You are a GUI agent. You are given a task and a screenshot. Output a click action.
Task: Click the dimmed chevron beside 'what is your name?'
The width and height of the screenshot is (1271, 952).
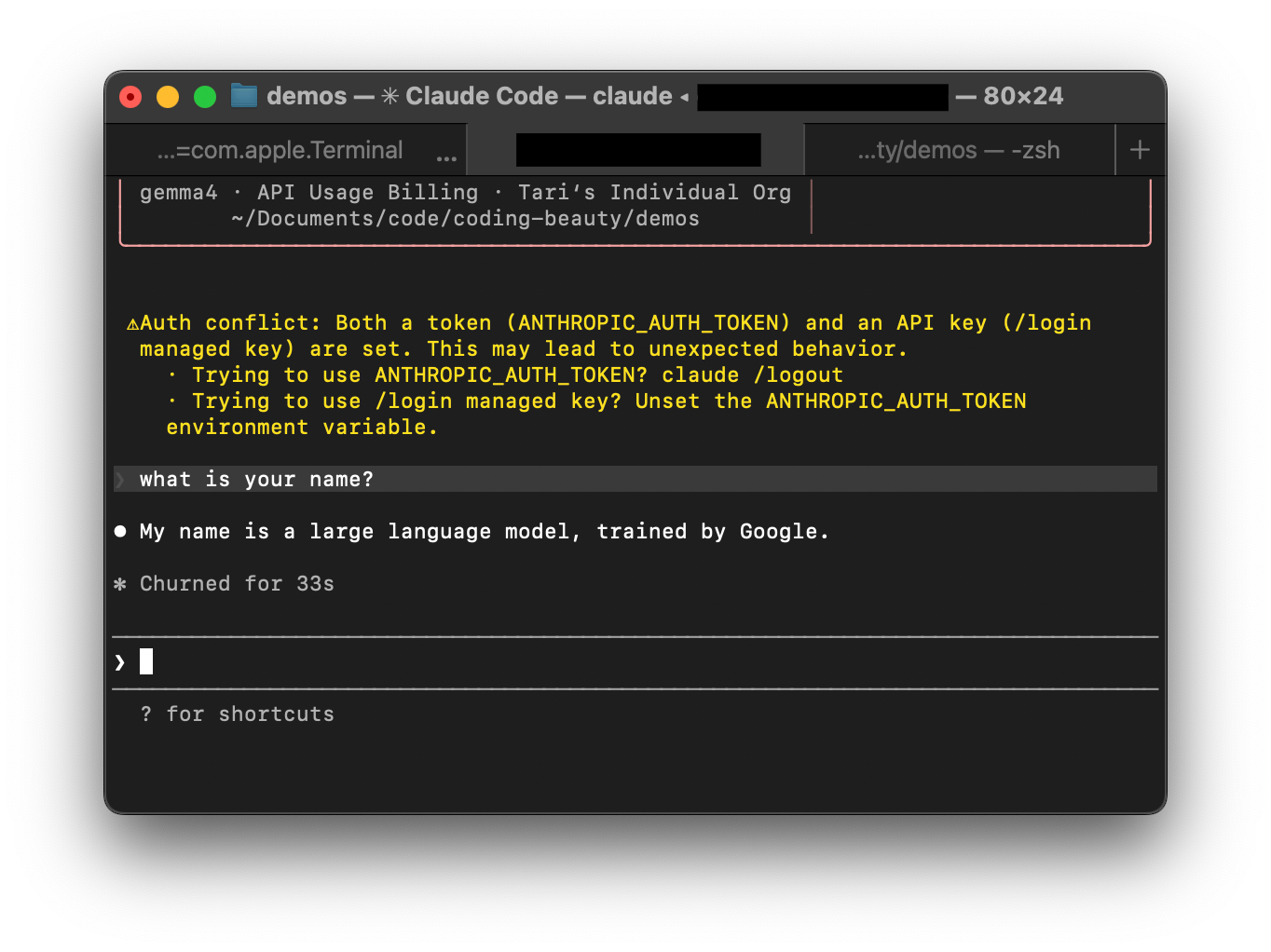120,480
